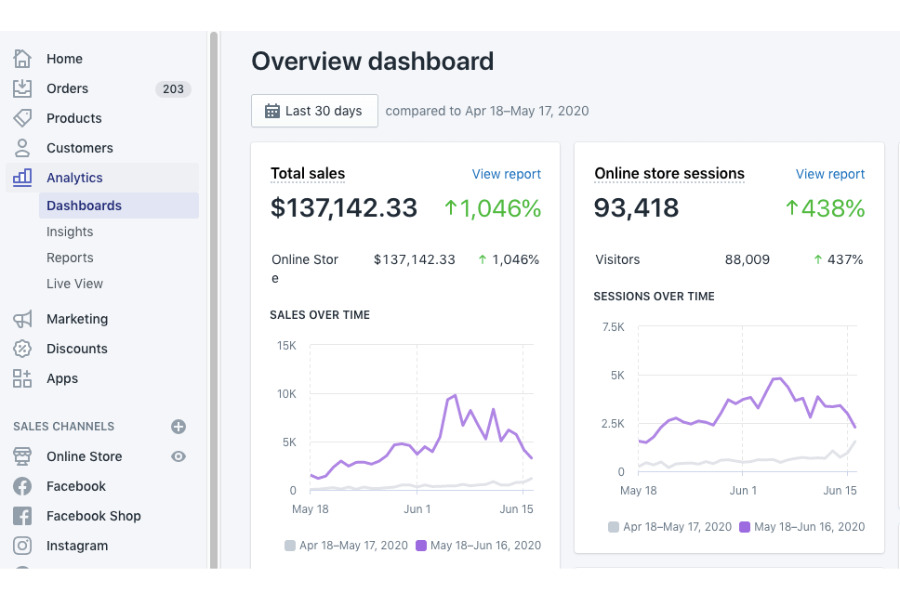Click the sidebar vertical scrollbar

pyautogui.click(x=213, y=300)
